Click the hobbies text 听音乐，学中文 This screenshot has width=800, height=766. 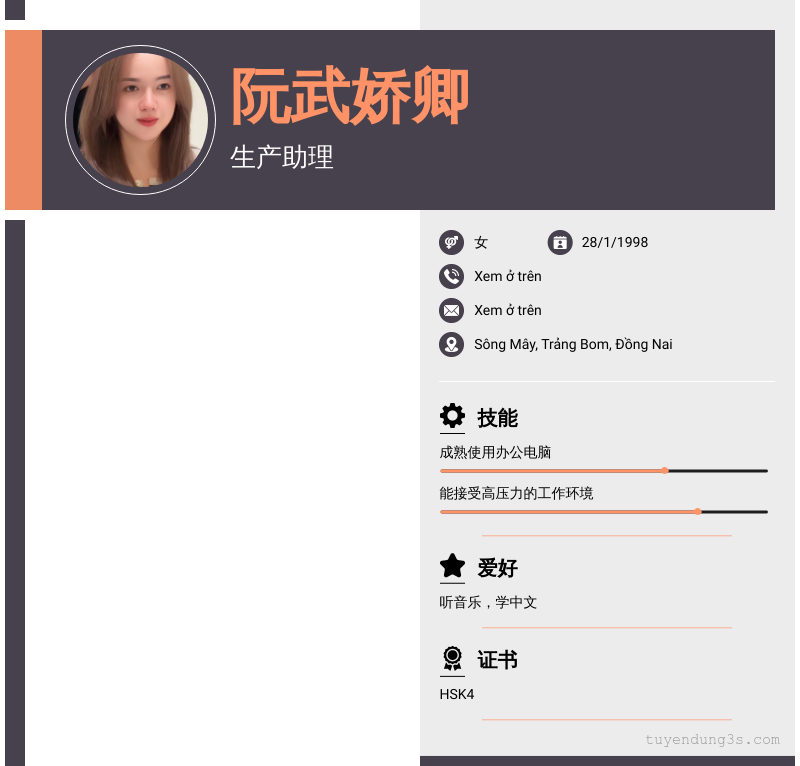tap(488, 602)
